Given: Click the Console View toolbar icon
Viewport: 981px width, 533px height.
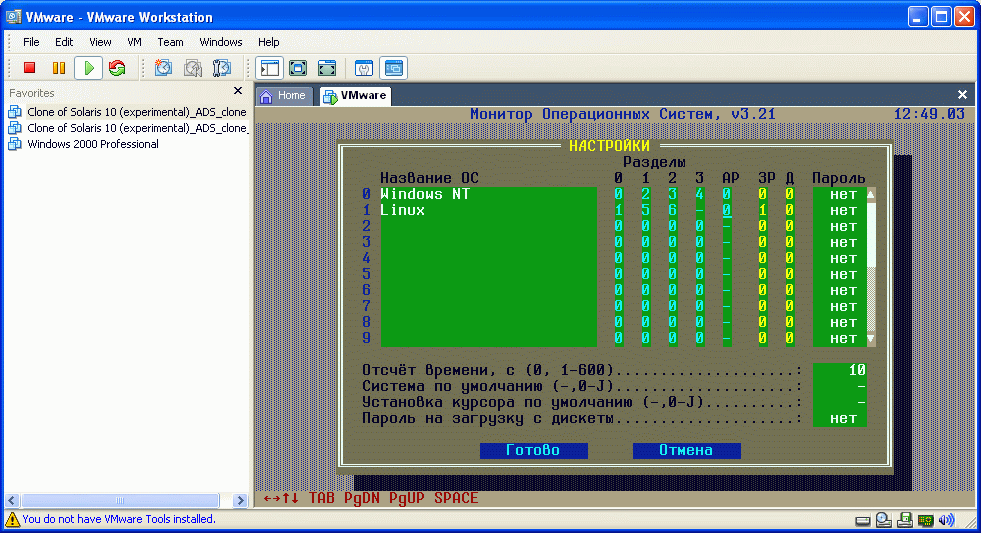Looking at the screenshot, I should (x=394, y=68).
